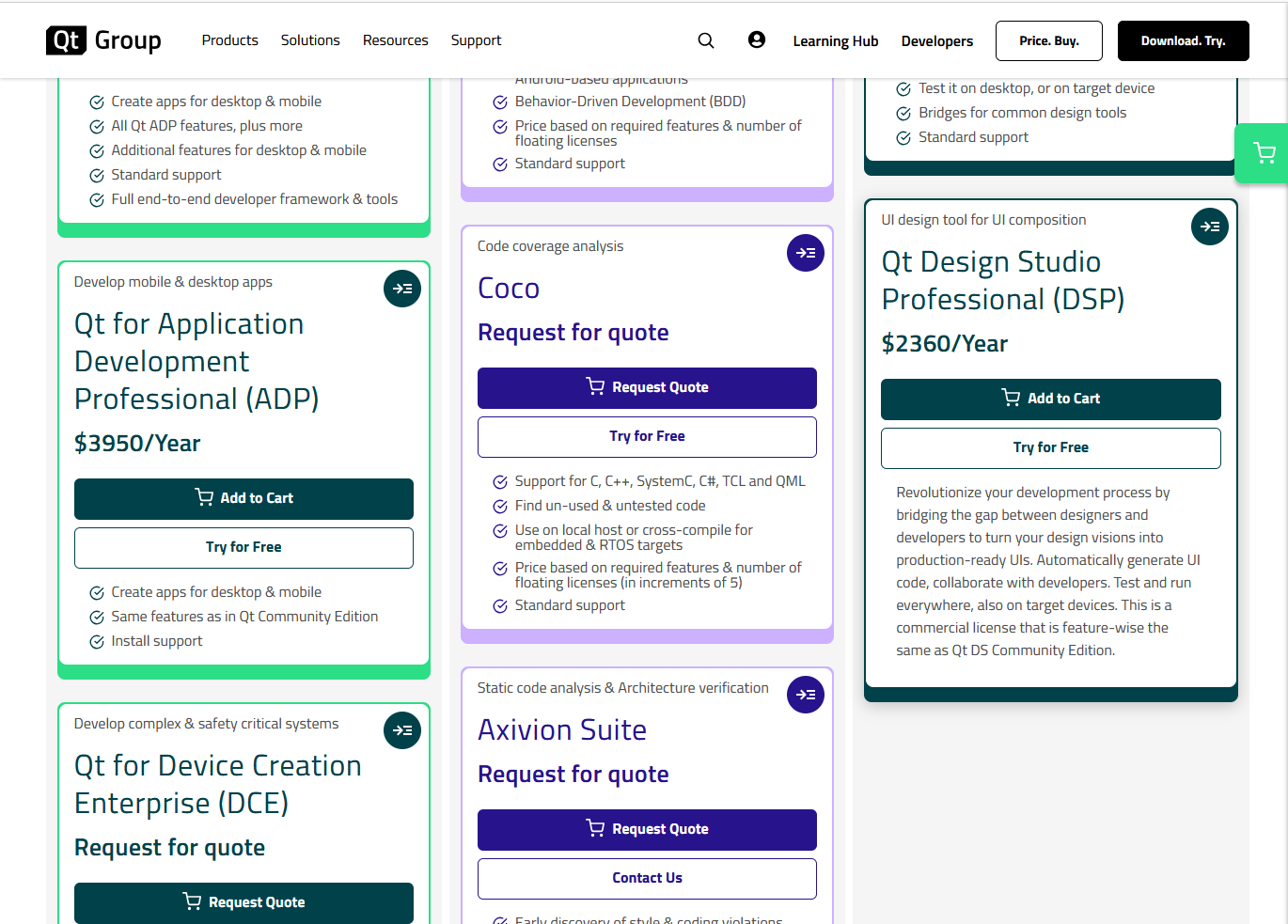Click the Download. Try. button

click(1184, 40)
